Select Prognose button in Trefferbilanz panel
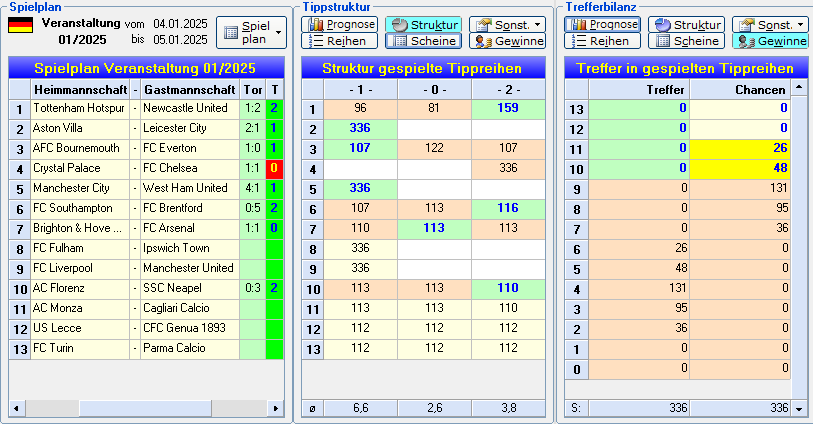Image resolution: width=813 pixels, height=424 pixels. (x=602, y=24)
